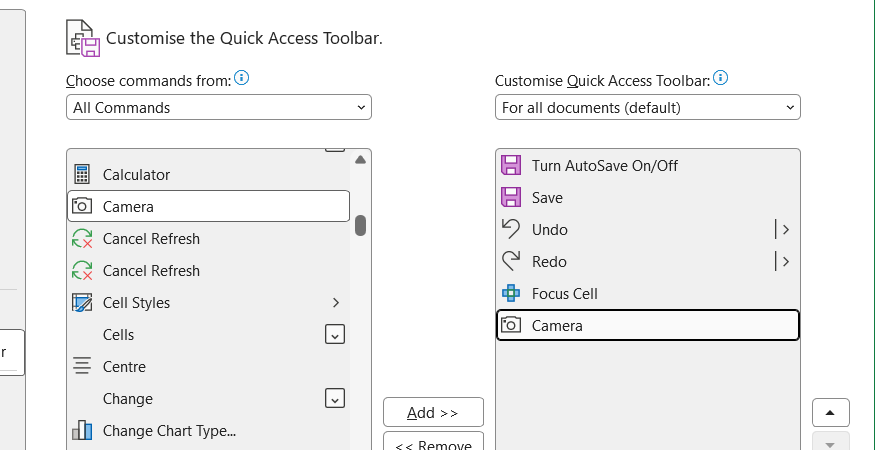Image resolution: width=875 pixels, height=450 pixels.
Task: Click the Move Down arrow button
Action: 831,441
